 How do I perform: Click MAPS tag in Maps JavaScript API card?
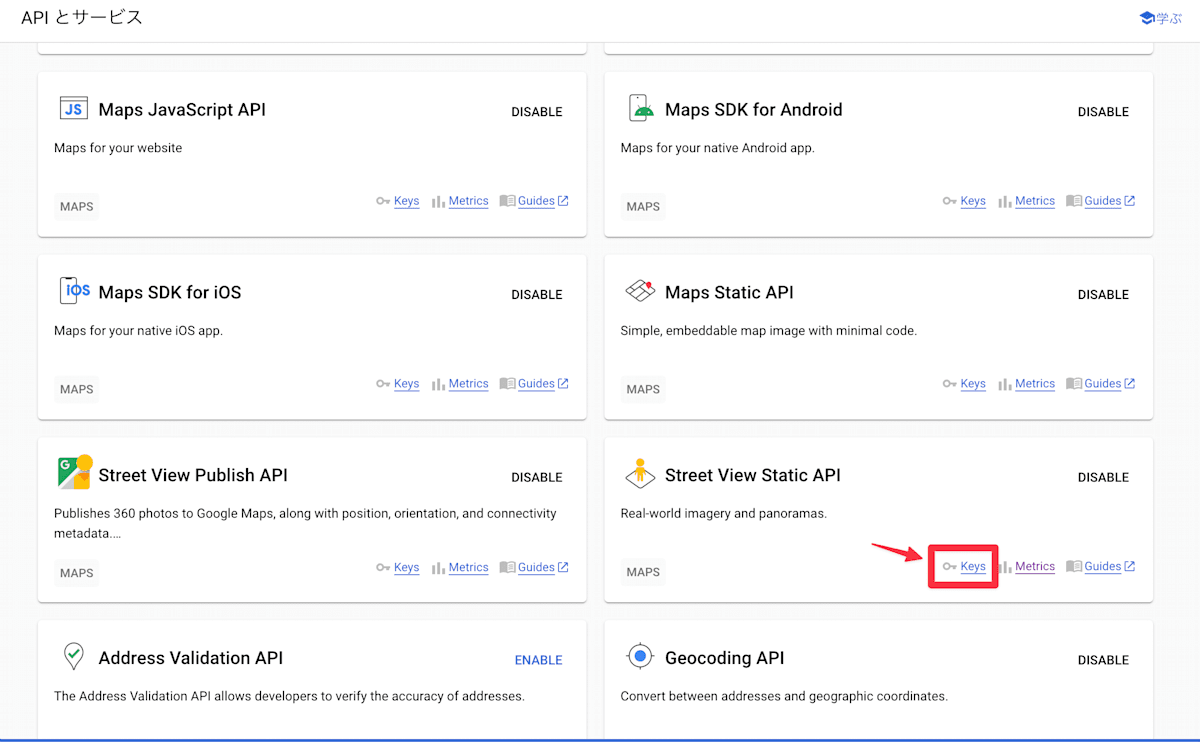[x=77, y=207]
